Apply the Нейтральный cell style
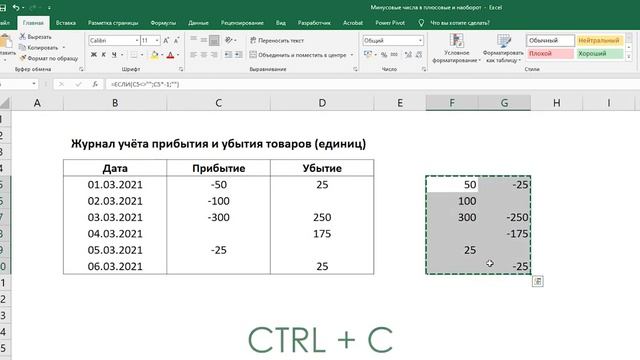Screen dimensions: 640x360 (599, 40)
